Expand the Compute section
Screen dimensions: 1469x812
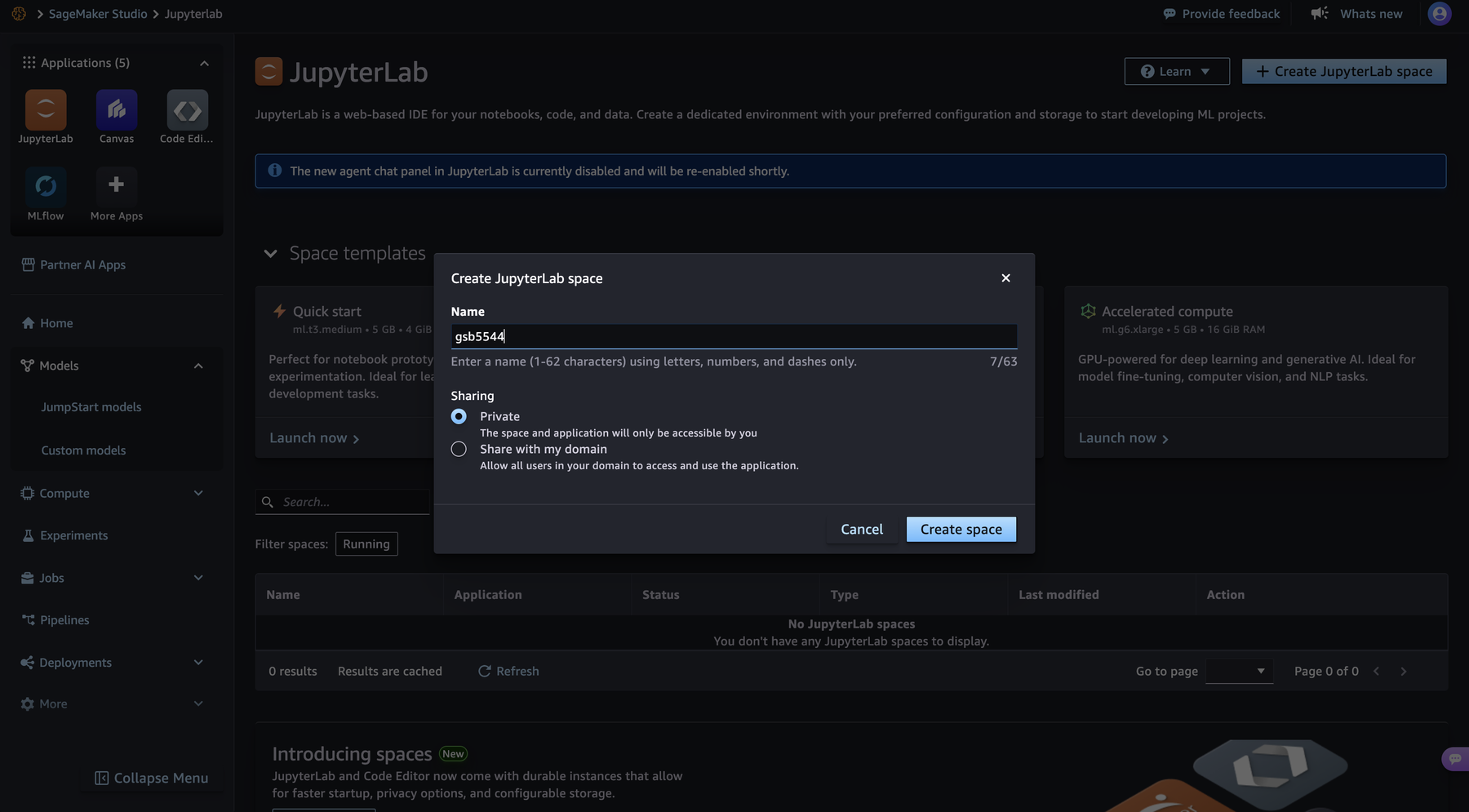pyautogui.click(x=198, y=493)
